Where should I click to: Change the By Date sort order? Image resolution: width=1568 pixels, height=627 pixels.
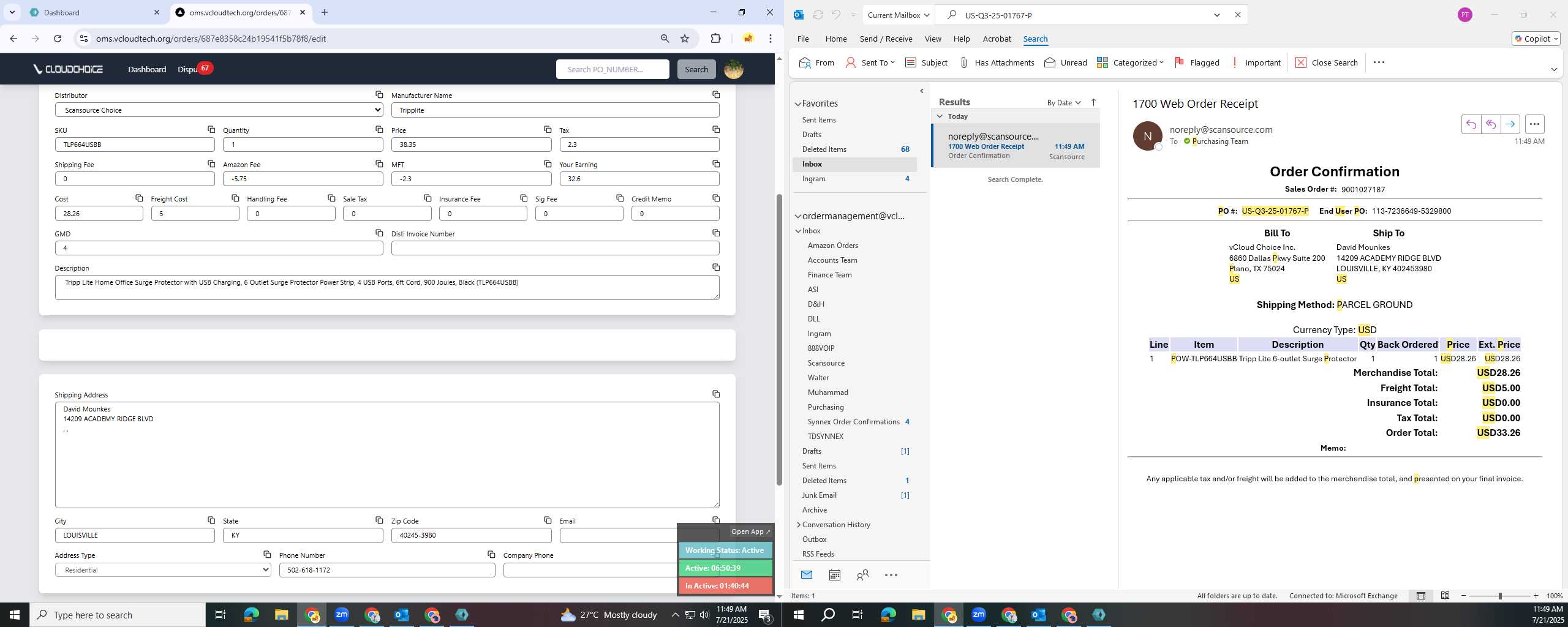pyautogui.click(x=1063, y=102)
